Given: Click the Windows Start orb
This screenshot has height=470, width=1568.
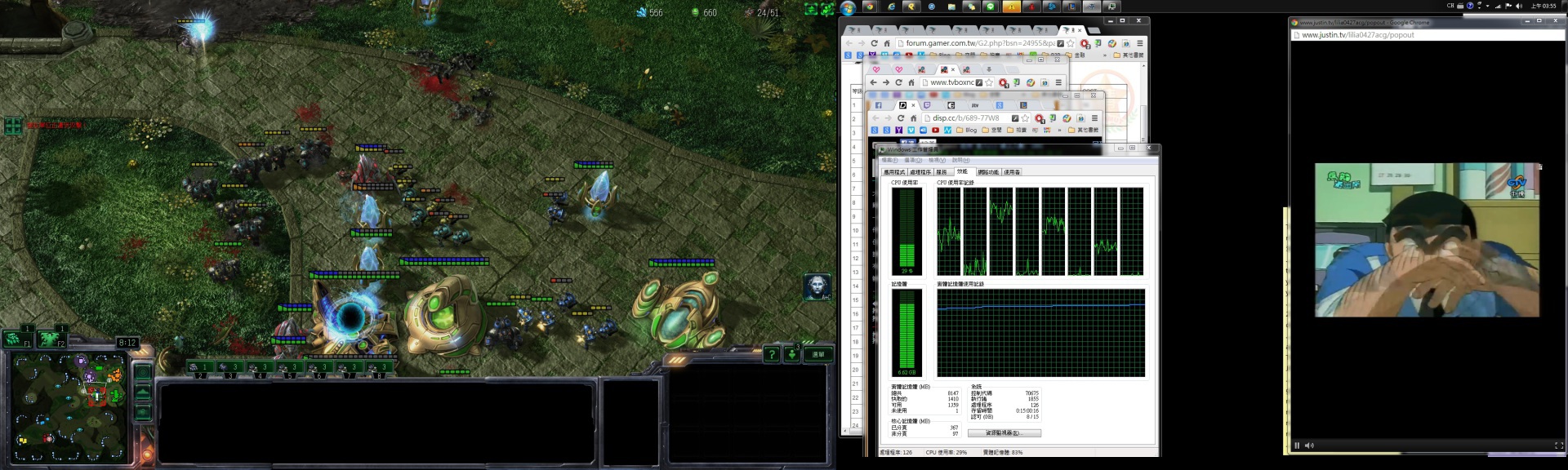Looking at the screenshot, I should click(x=848, y=7).
